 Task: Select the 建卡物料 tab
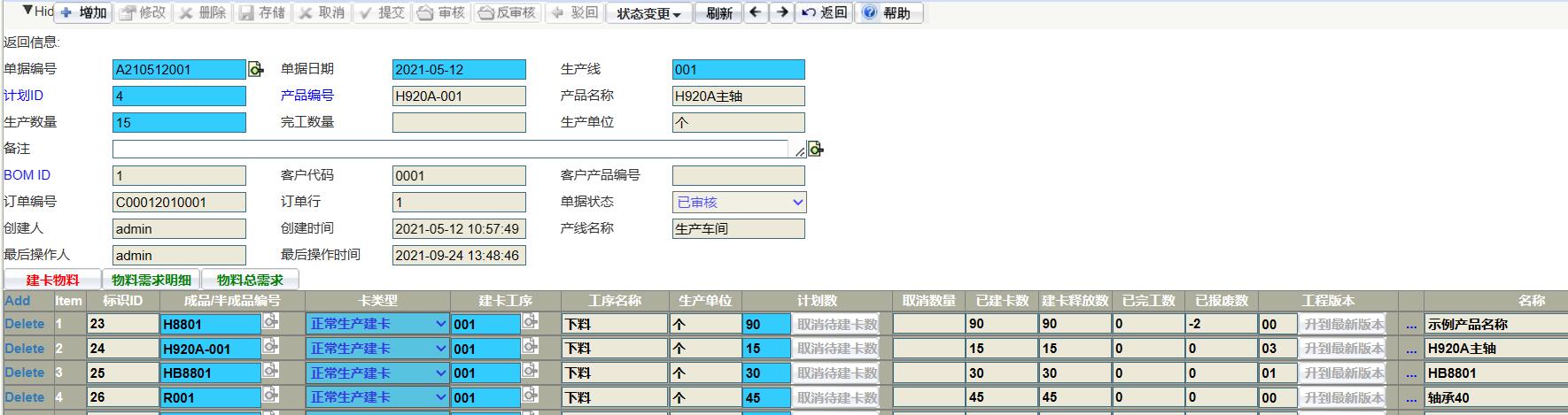tap(52, 280)
